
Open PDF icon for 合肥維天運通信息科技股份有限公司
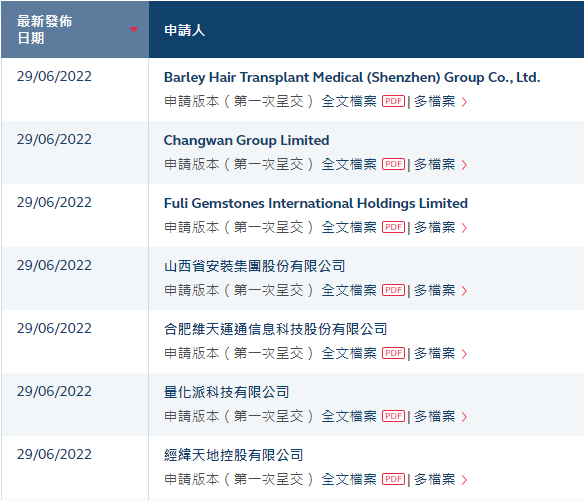click(393, 353)
